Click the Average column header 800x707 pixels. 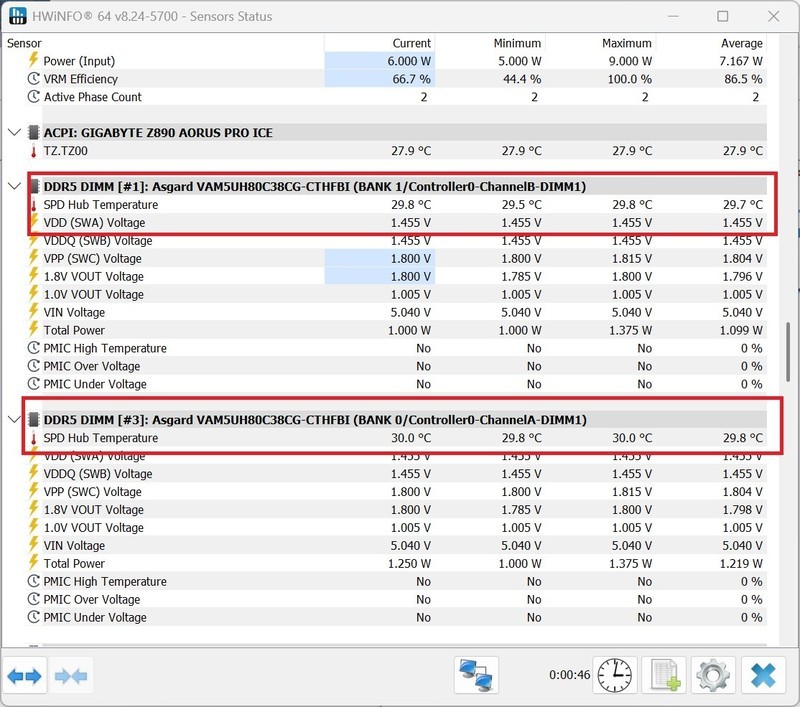tap(741, 43)
